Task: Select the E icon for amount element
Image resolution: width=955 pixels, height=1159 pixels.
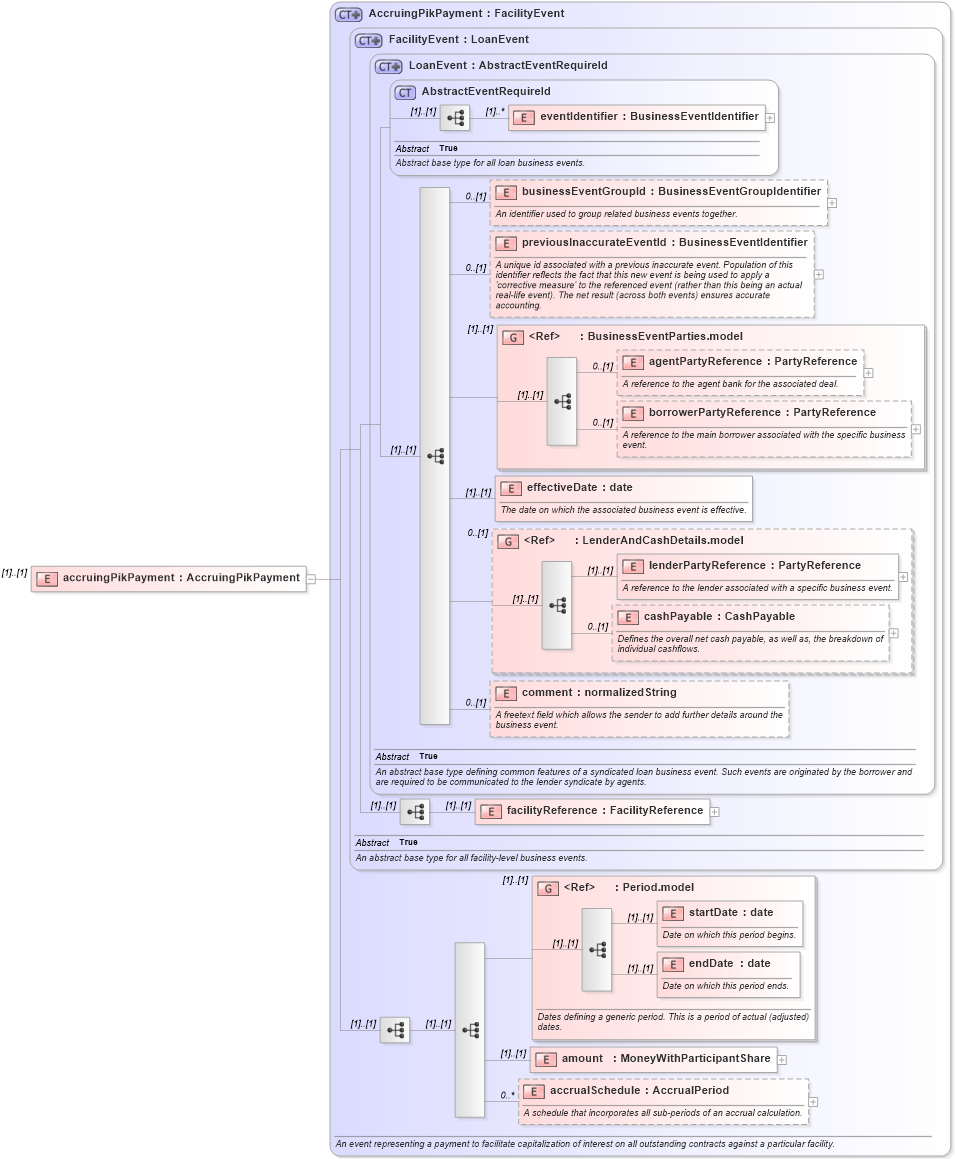Action: 545,1059
